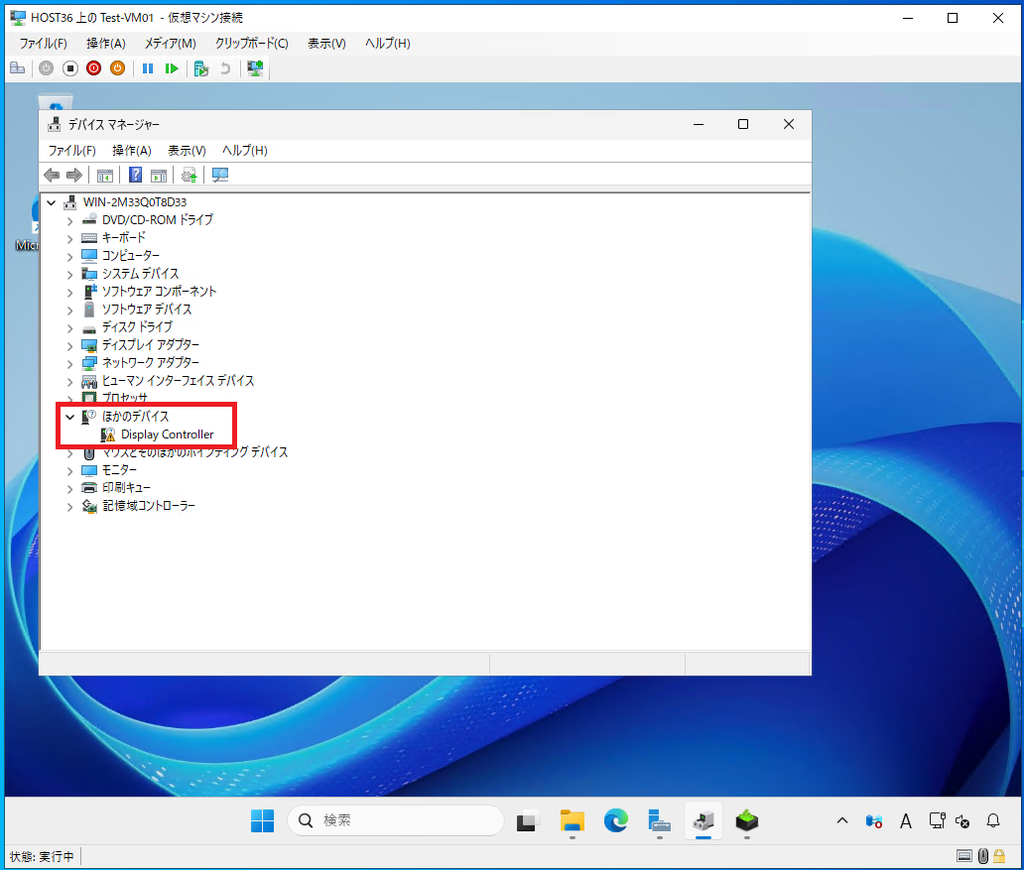This screenshot has width=1024, height=870.
Task: Open Device Manager 表示(V) menu
Action: pyautogui.click(x=187, y=150)
